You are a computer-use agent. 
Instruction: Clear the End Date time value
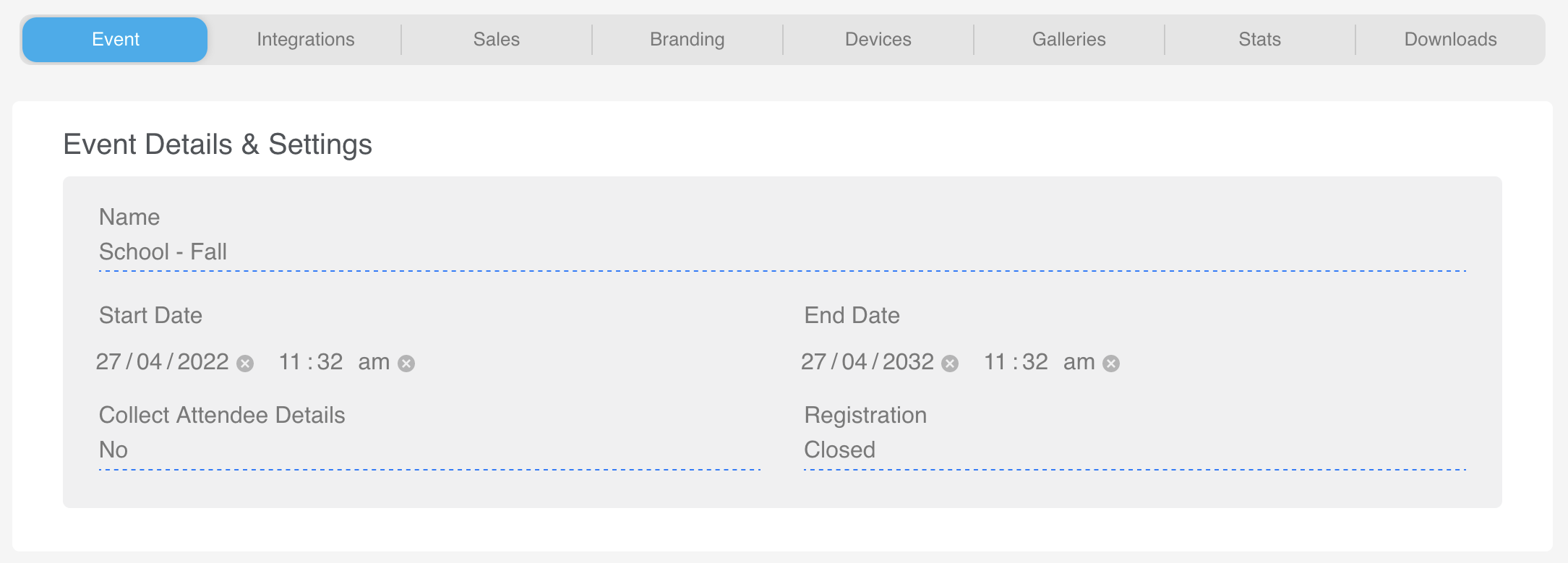1112,364
